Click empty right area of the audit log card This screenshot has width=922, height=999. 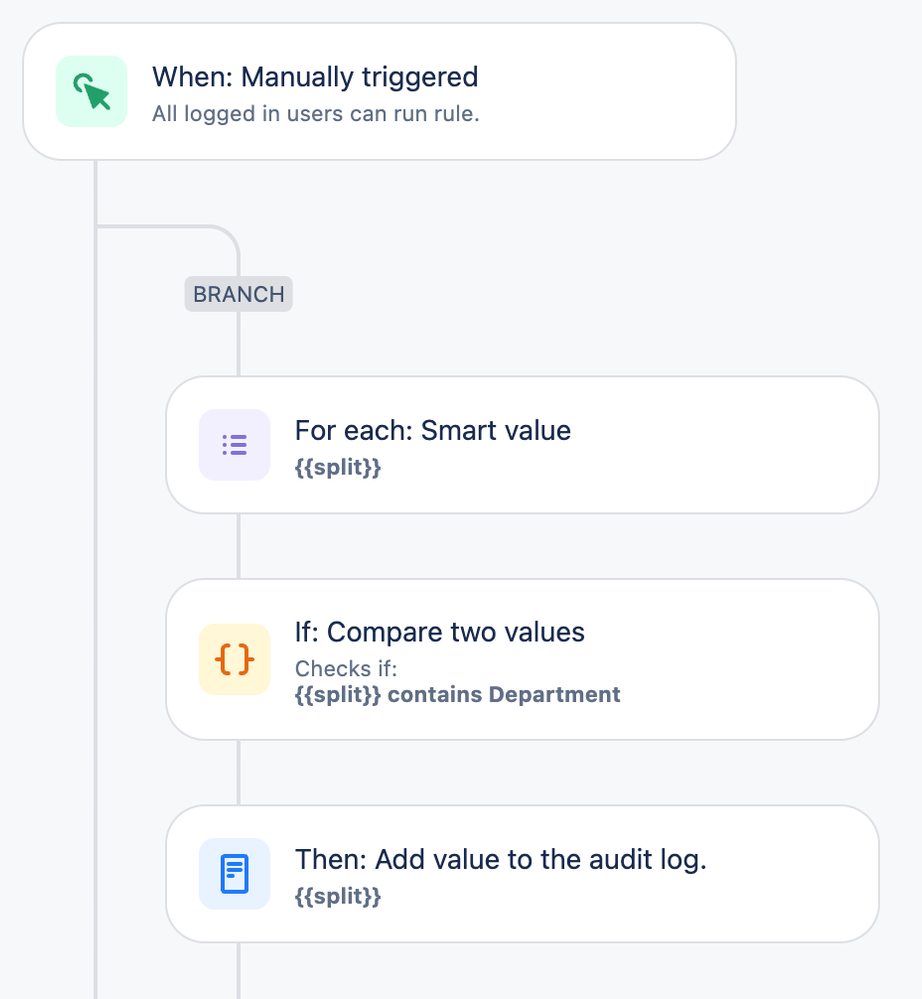click(x=790, y=874)
